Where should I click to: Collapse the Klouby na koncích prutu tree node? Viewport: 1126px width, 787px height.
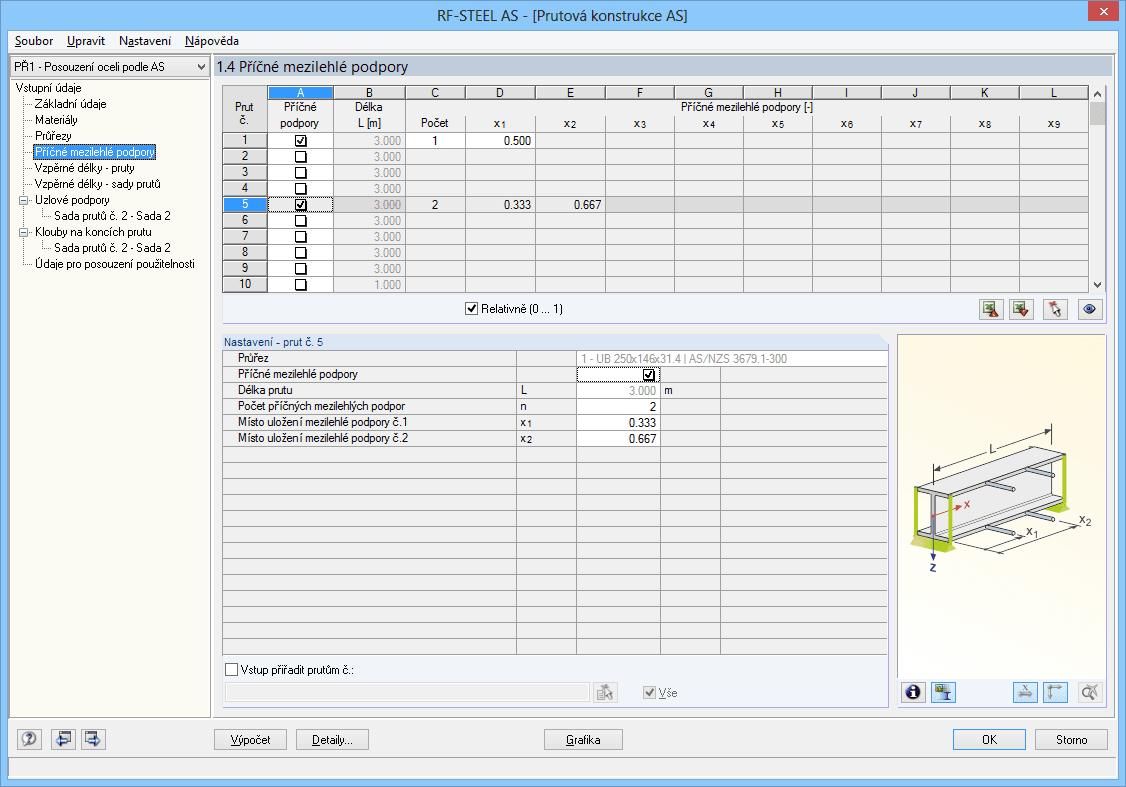(x=23, y=232)
